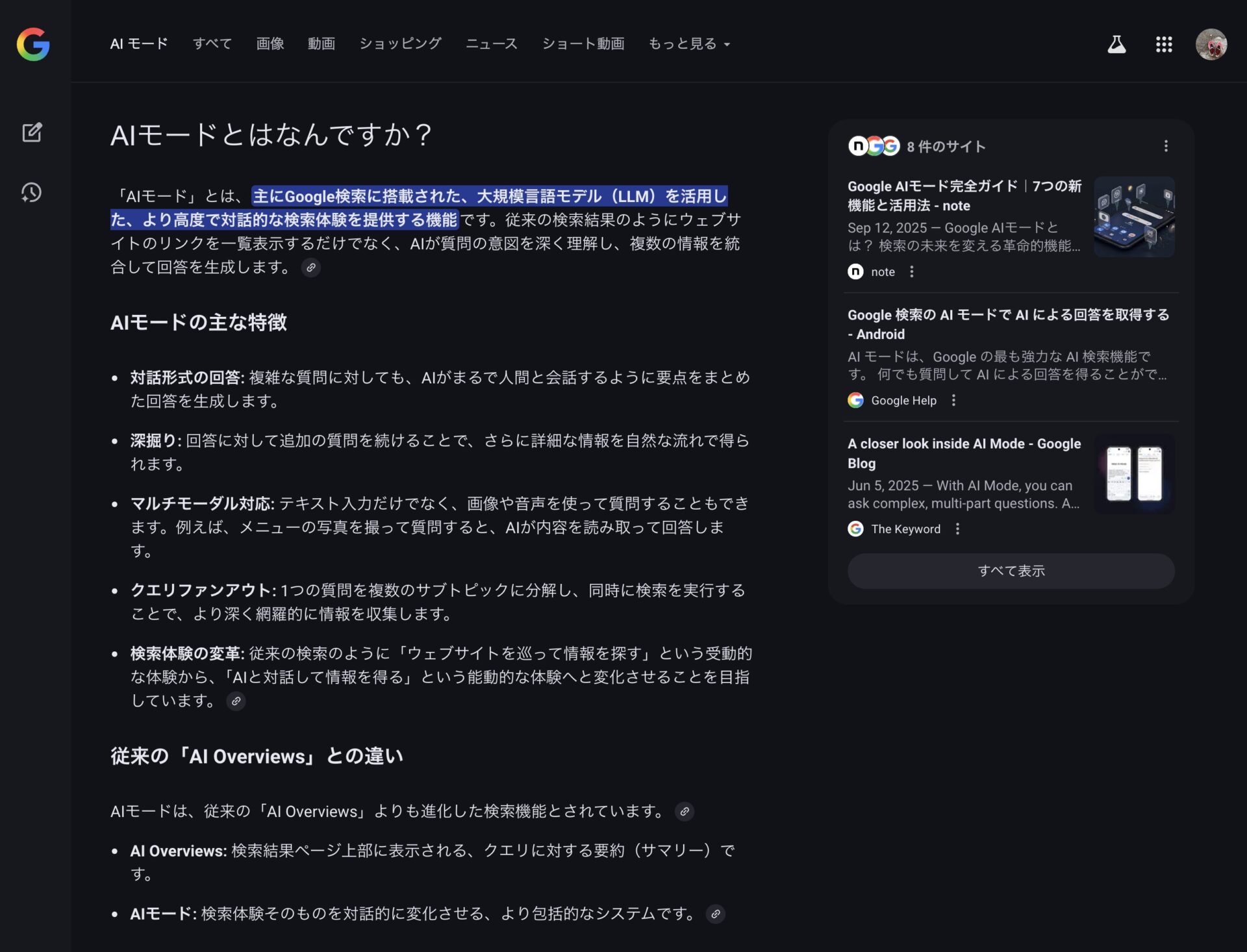This screenshot has height=952, width=1247.
Task: Open Google 検索の AI モード Android help link
Action: coord(1009,324)
